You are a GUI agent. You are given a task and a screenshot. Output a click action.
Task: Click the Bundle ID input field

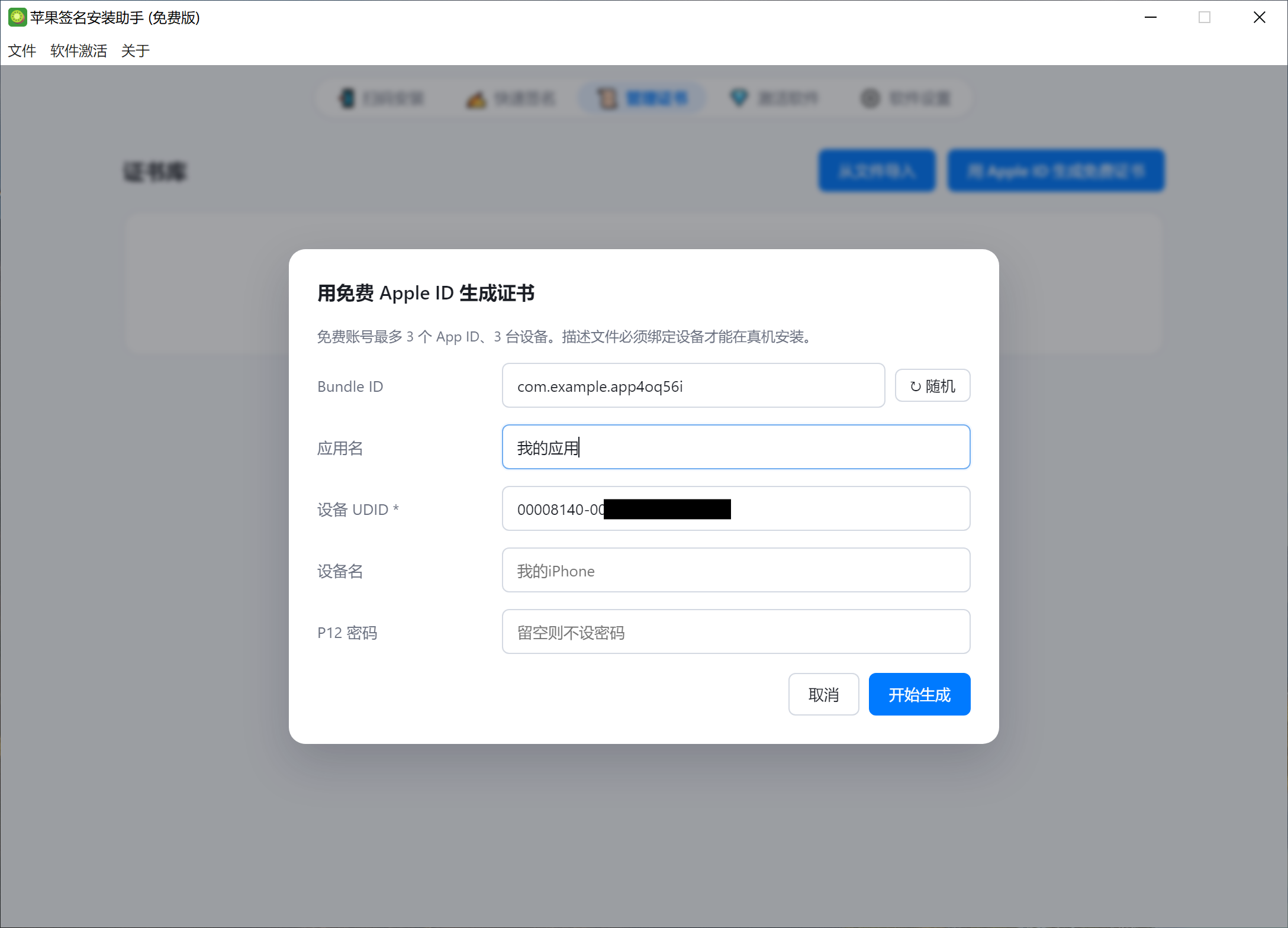point(693,386)
